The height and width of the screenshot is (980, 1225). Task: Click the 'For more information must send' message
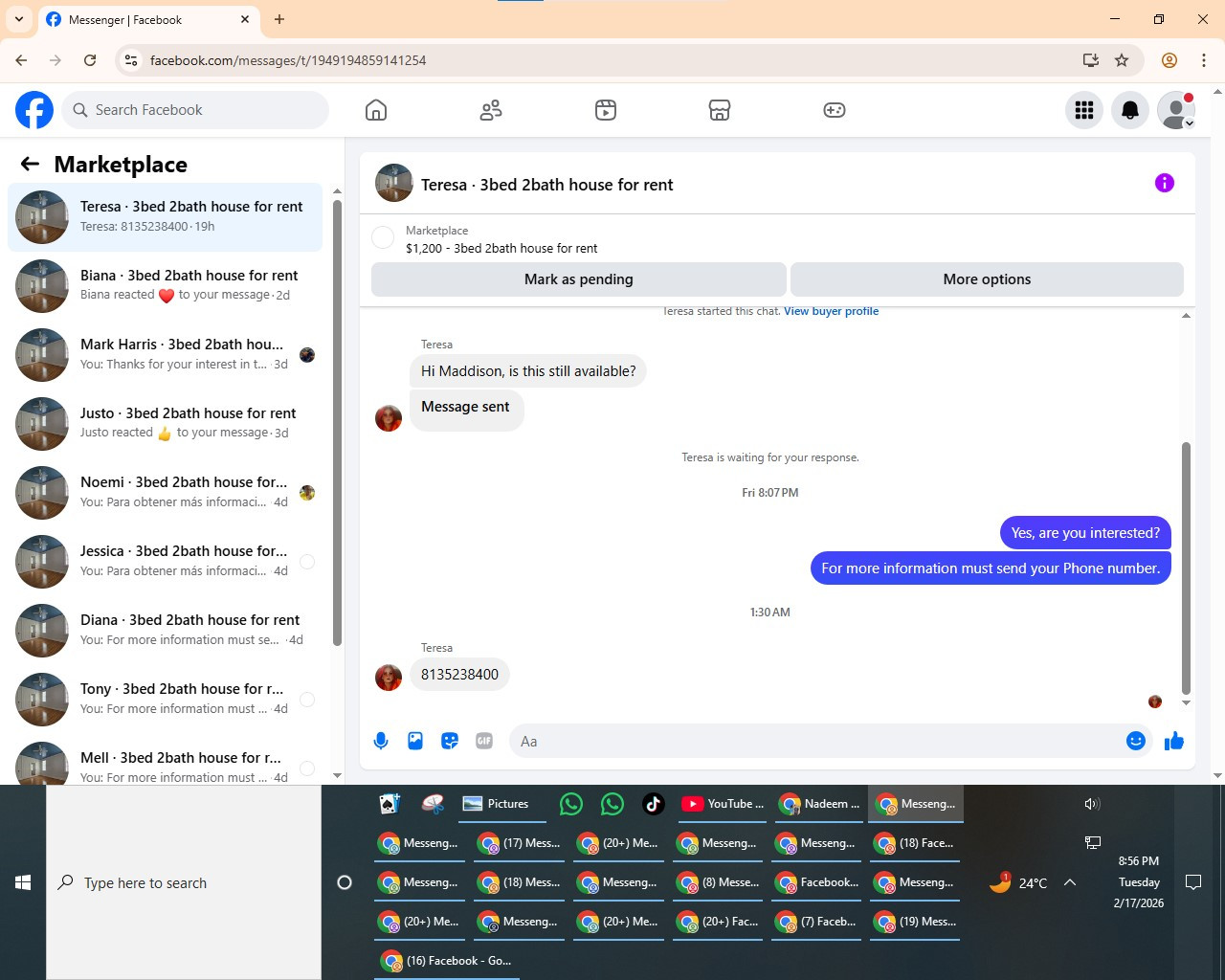click(991, 568)
